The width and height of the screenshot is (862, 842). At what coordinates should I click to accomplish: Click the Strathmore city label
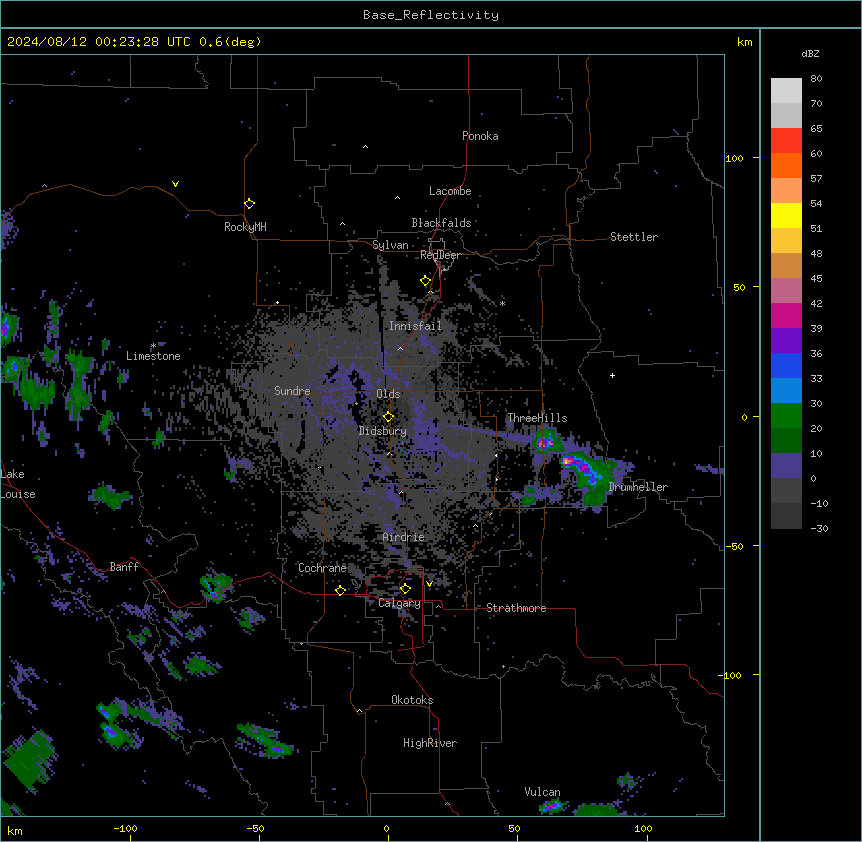516,608
